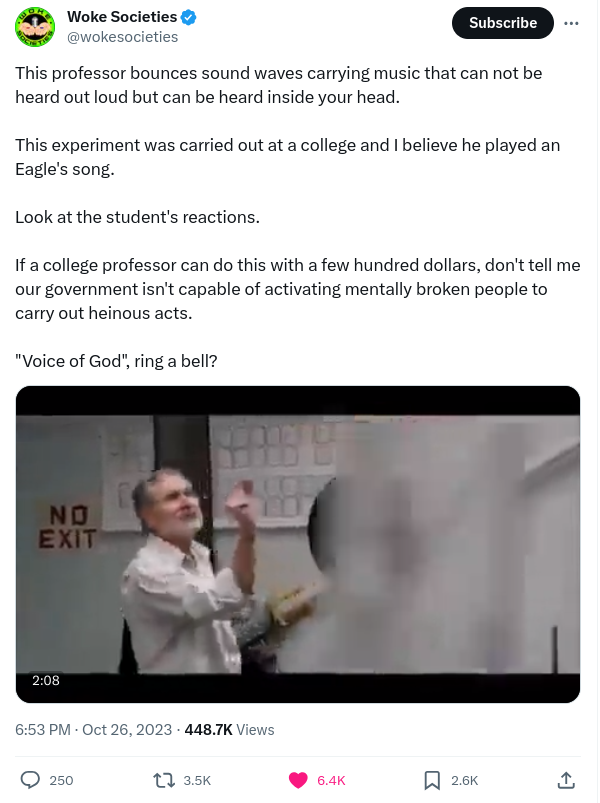This screenshot has width=600, height=803.
Task: View the 448.7K Views analytics
Action: [x=229, y=729]
